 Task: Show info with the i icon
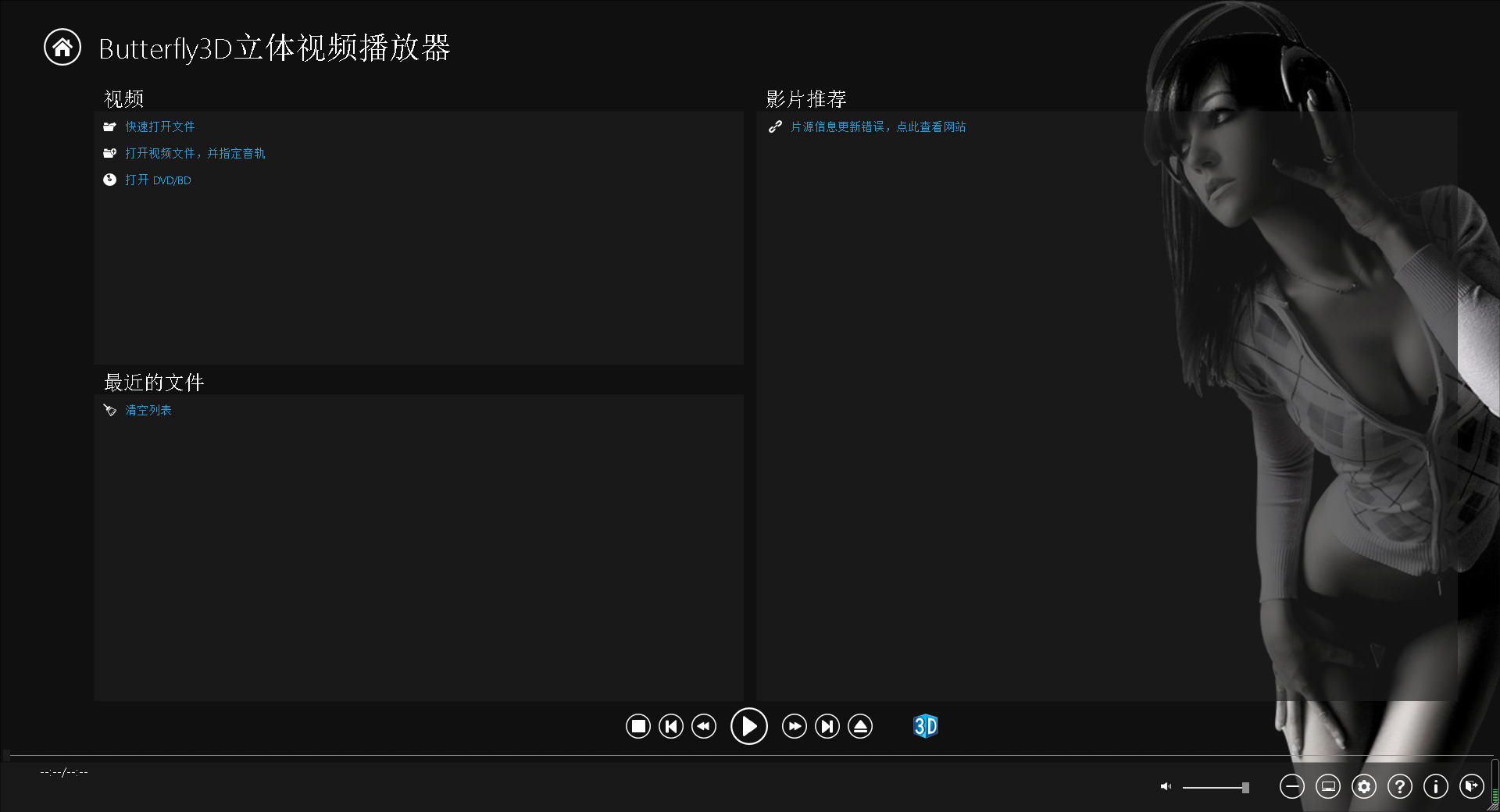(1436, 787)
